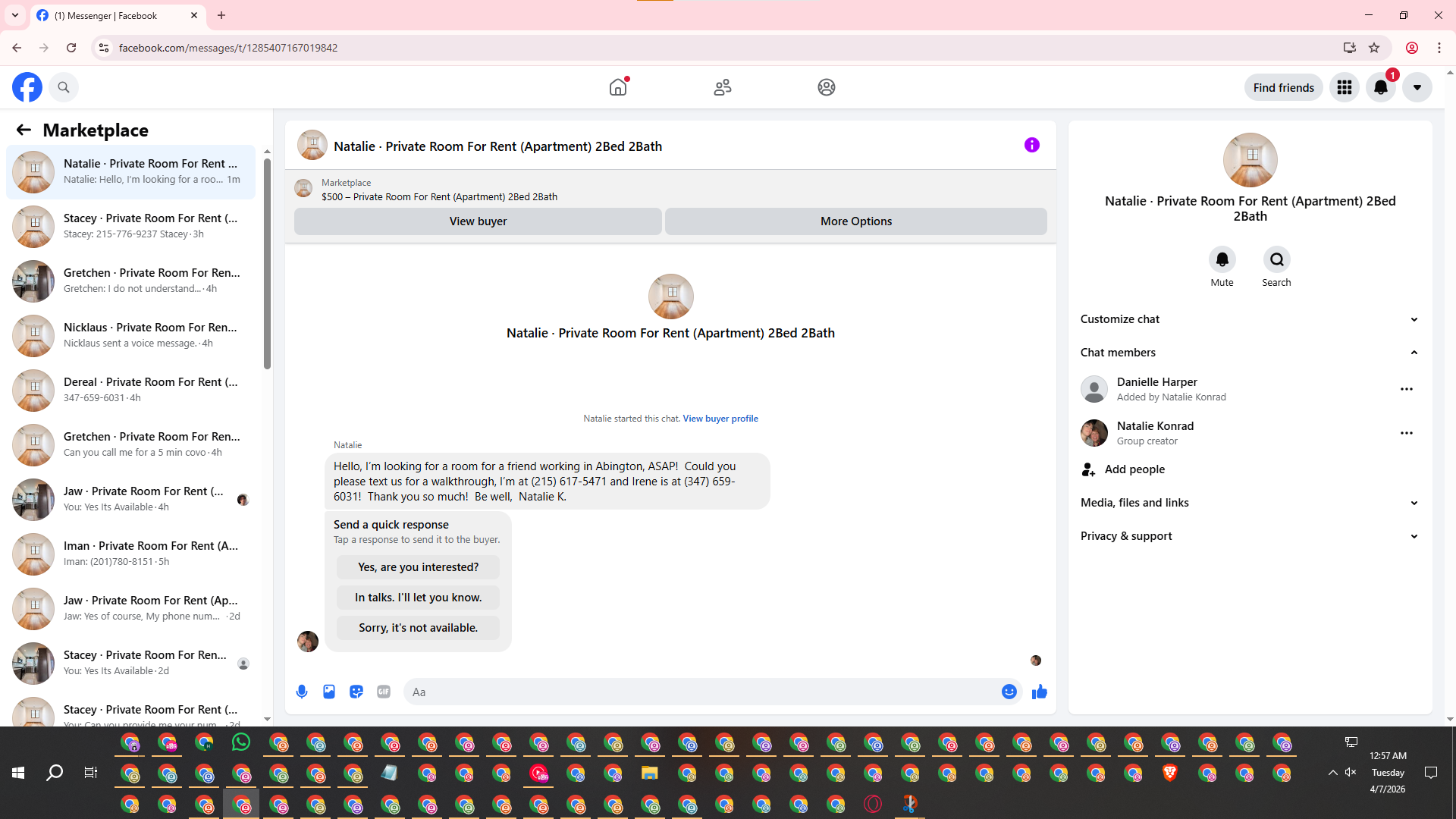The height and width of the screenshot is (819, 1456).
Task: Click Natalie's large listing thumbnail in chat
Action: 670,297
